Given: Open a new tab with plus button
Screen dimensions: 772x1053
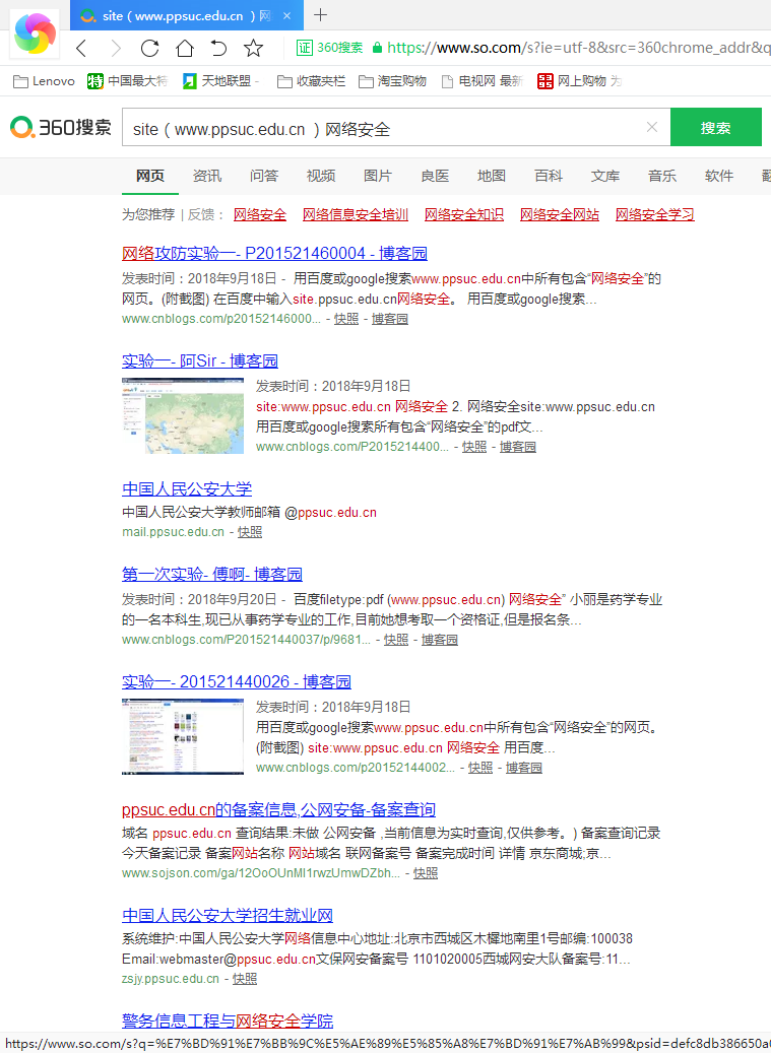Looking at the screenshot, I should point(321,15).
